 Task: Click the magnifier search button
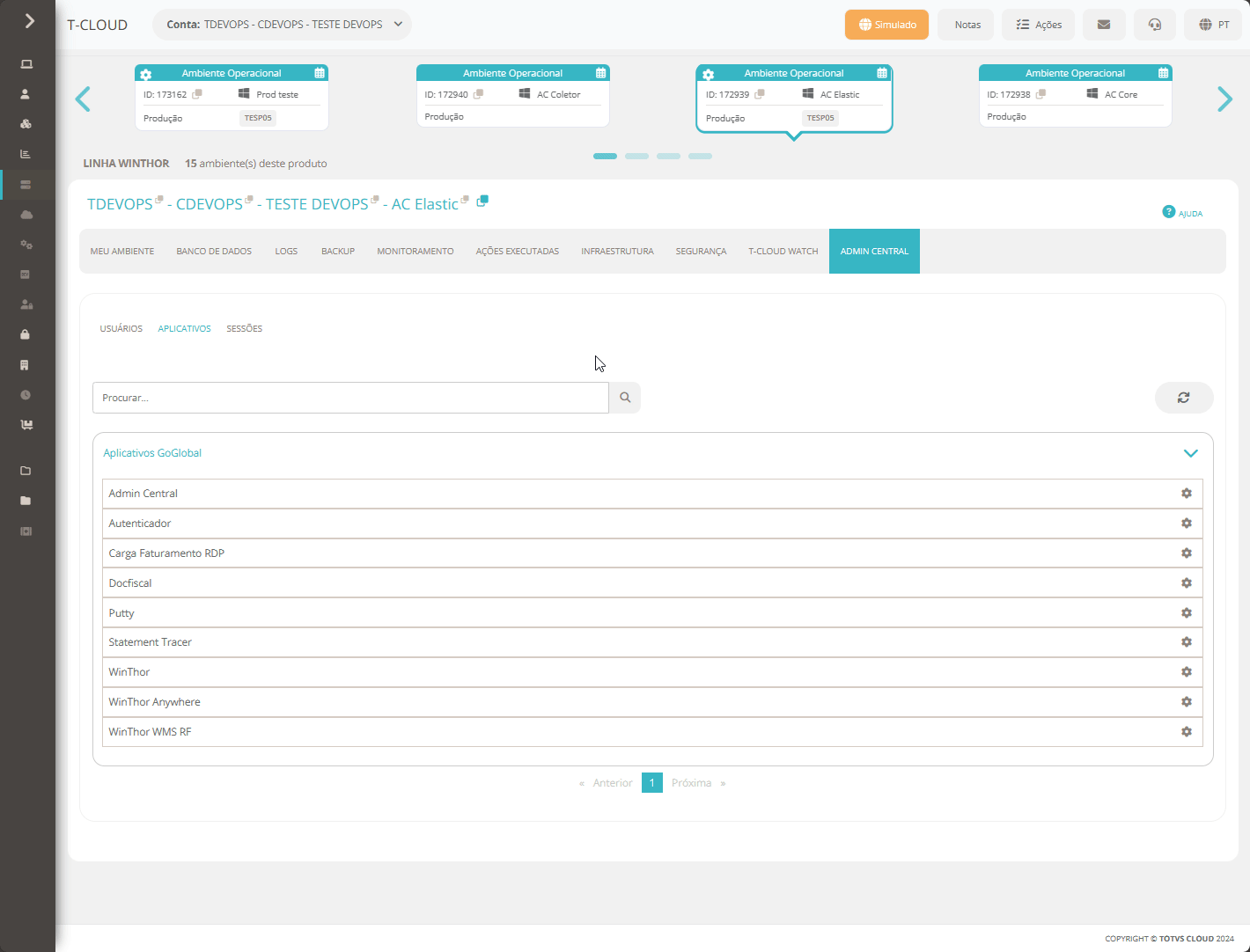(625, 398)
